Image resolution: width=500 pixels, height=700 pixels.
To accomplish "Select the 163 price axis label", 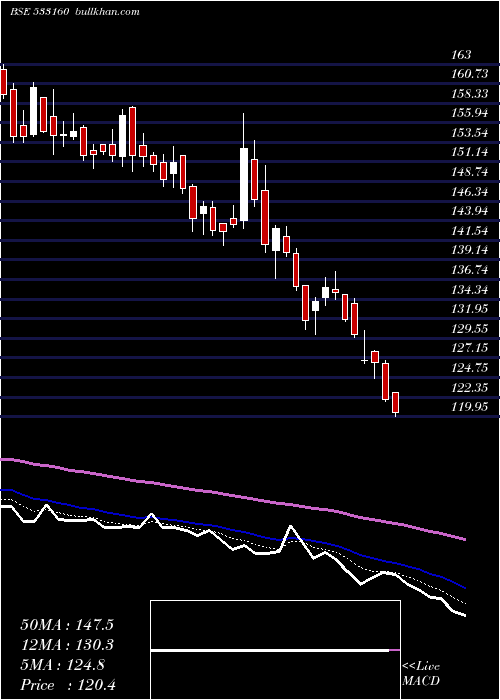I will point(461,55).
